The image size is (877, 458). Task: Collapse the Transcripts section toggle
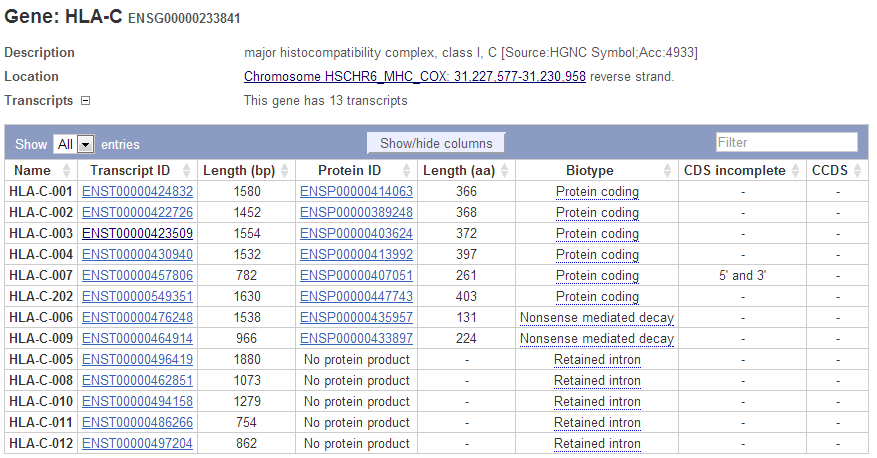[85, 100]
